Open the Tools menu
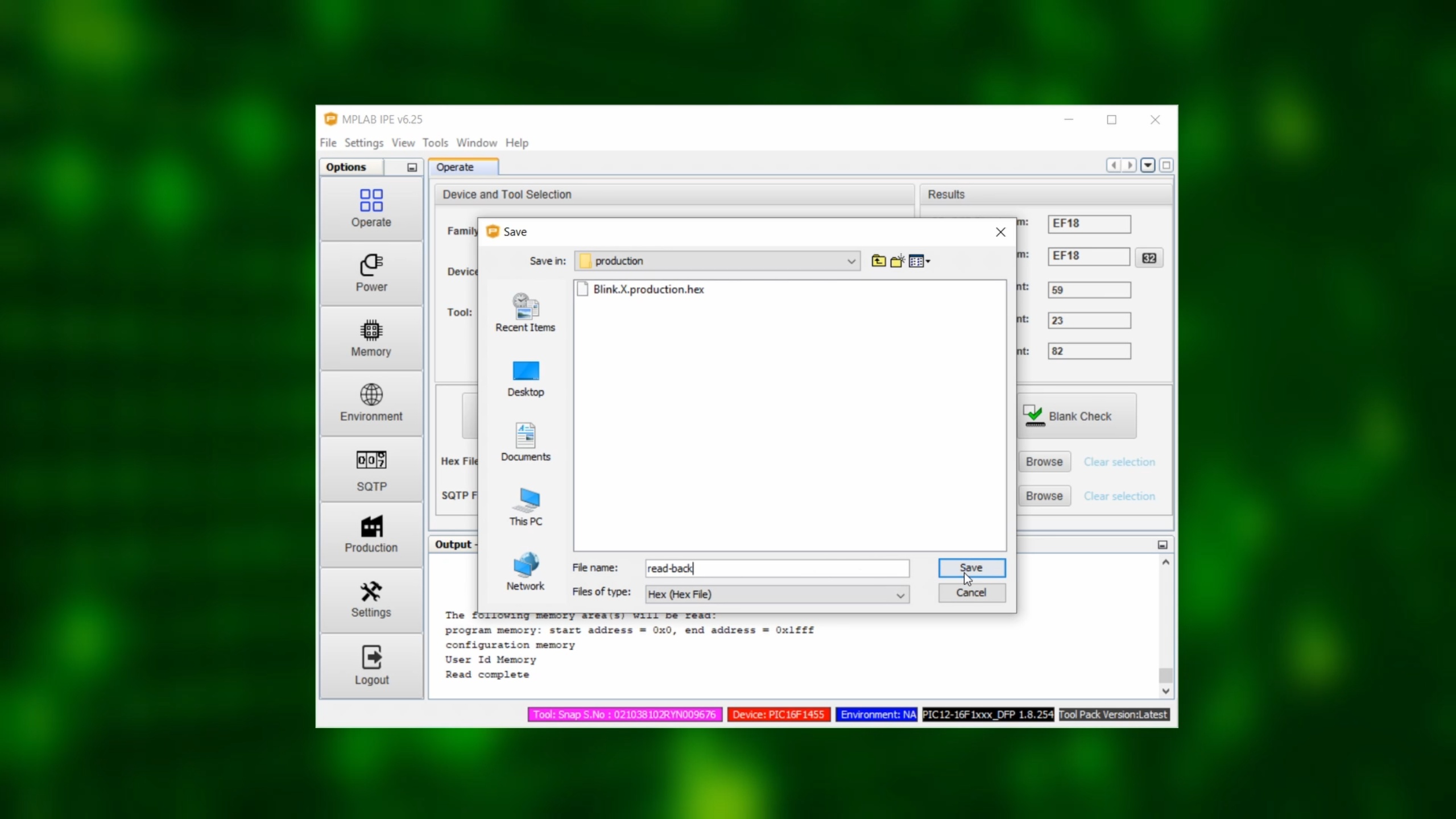 click(x=435, y=143)
